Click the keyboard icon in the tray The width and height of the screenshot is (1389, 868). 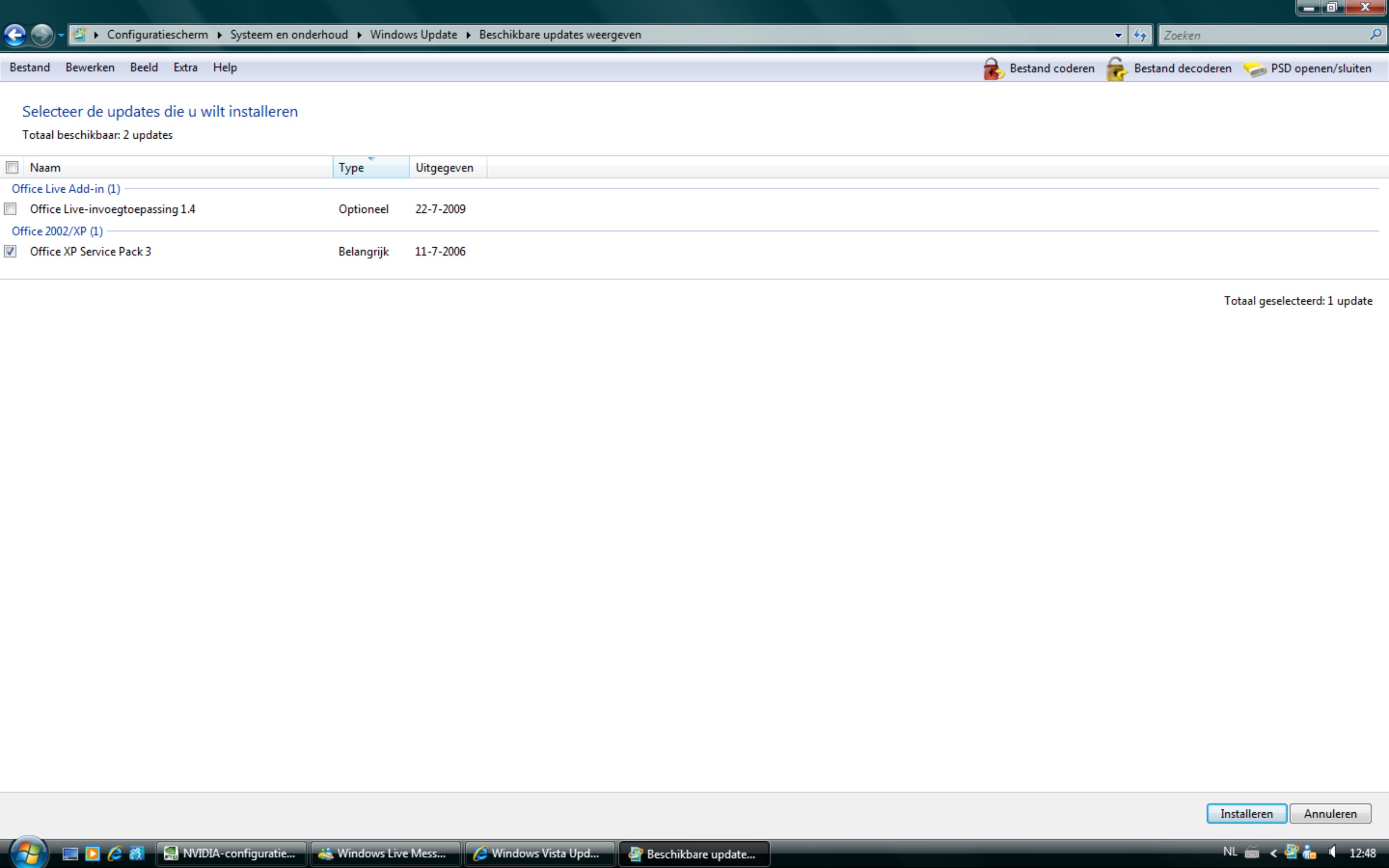point(1252,854)
